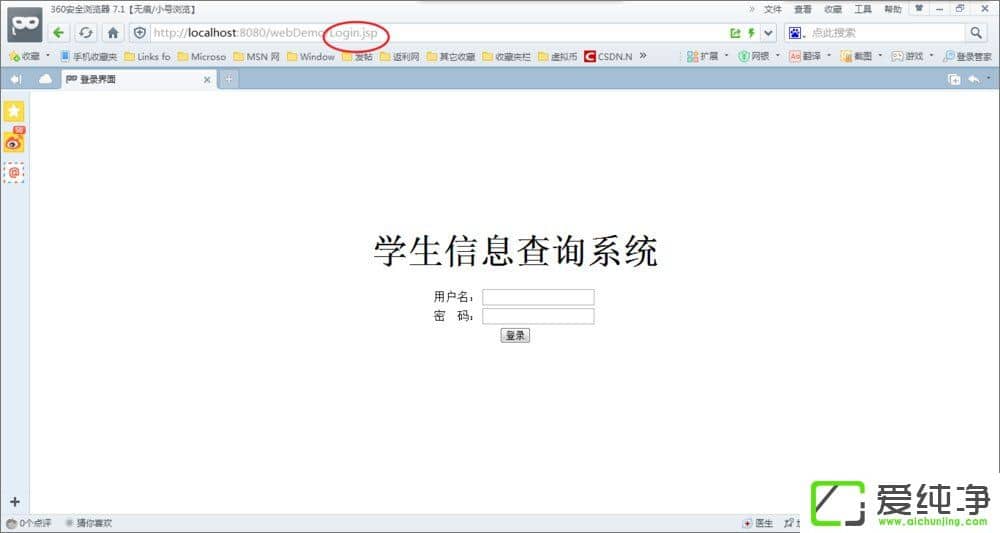Open the 扩展 extensions dropdown
This screenshot has width=1000, height=533.
click(707, 56)
